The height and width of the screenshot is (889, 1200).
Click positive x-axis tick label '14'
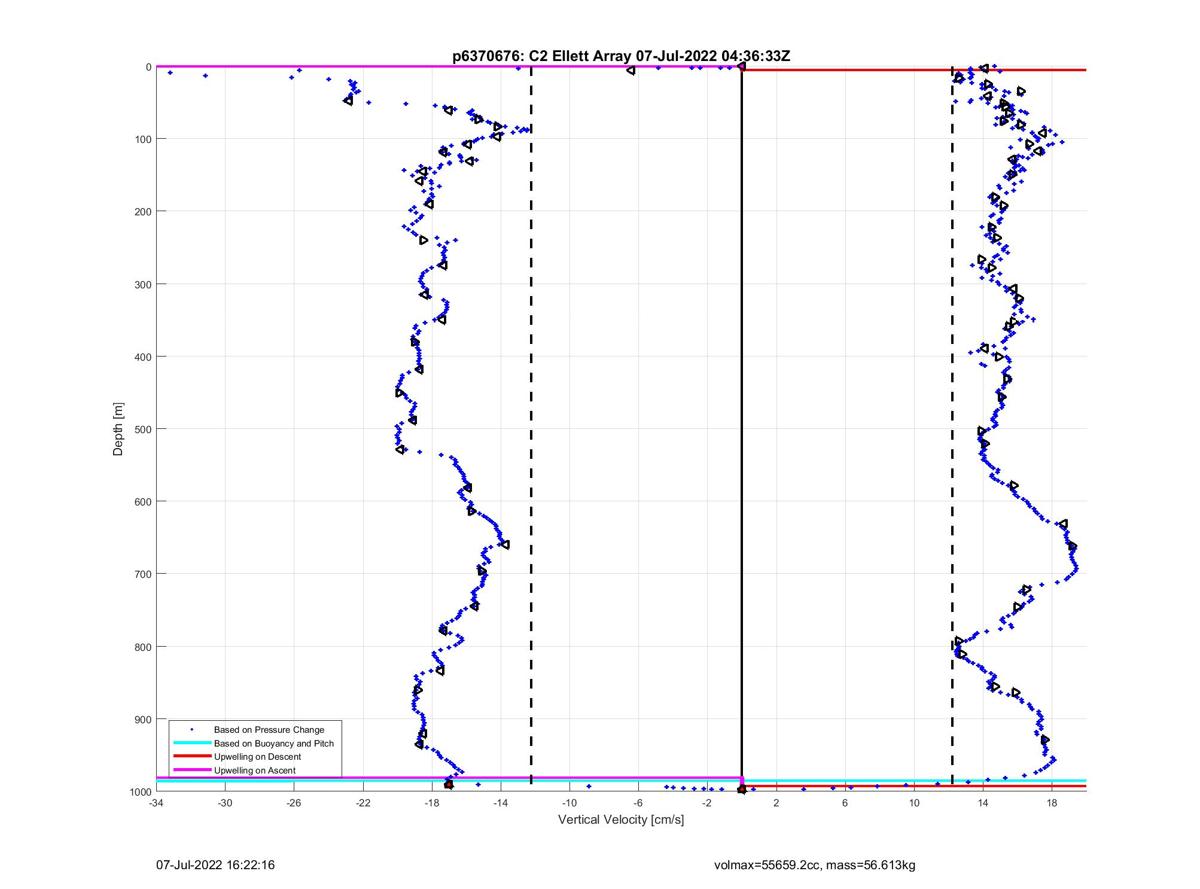983,802
